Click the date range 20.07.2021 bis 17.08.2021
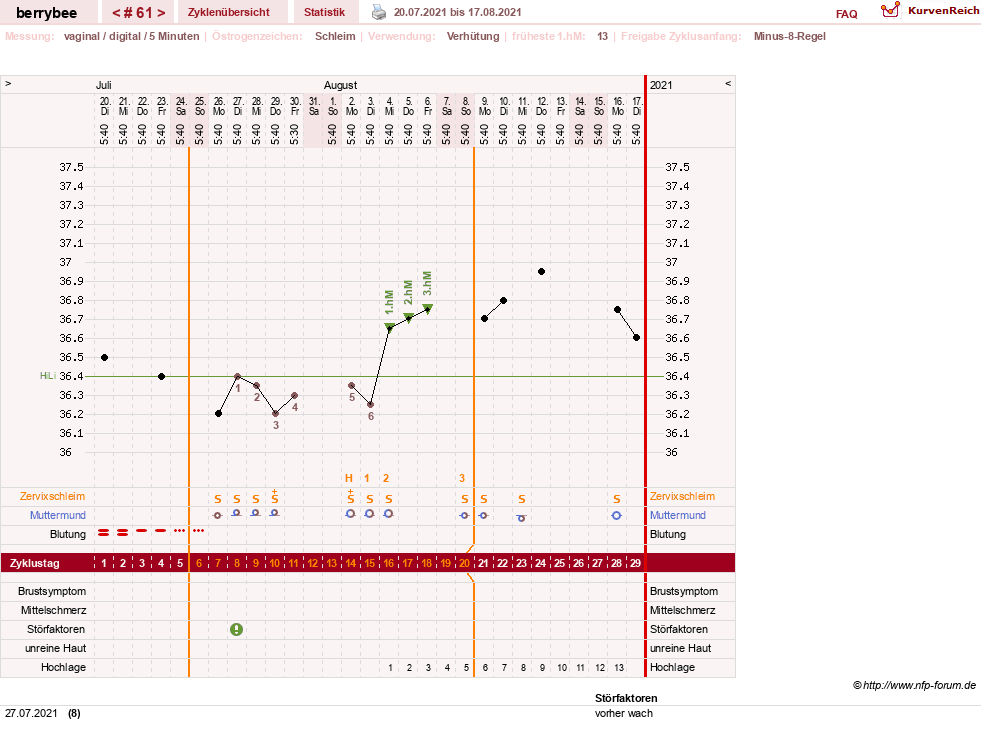The image size is (981, 737). point(457,12)
